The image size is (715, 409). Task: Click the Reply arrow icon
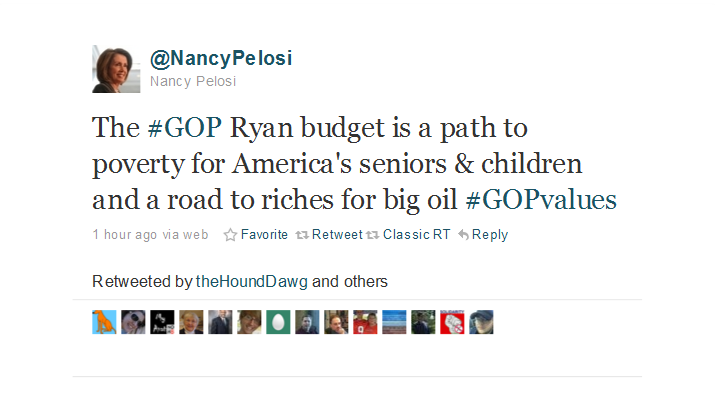pos(463,235)
